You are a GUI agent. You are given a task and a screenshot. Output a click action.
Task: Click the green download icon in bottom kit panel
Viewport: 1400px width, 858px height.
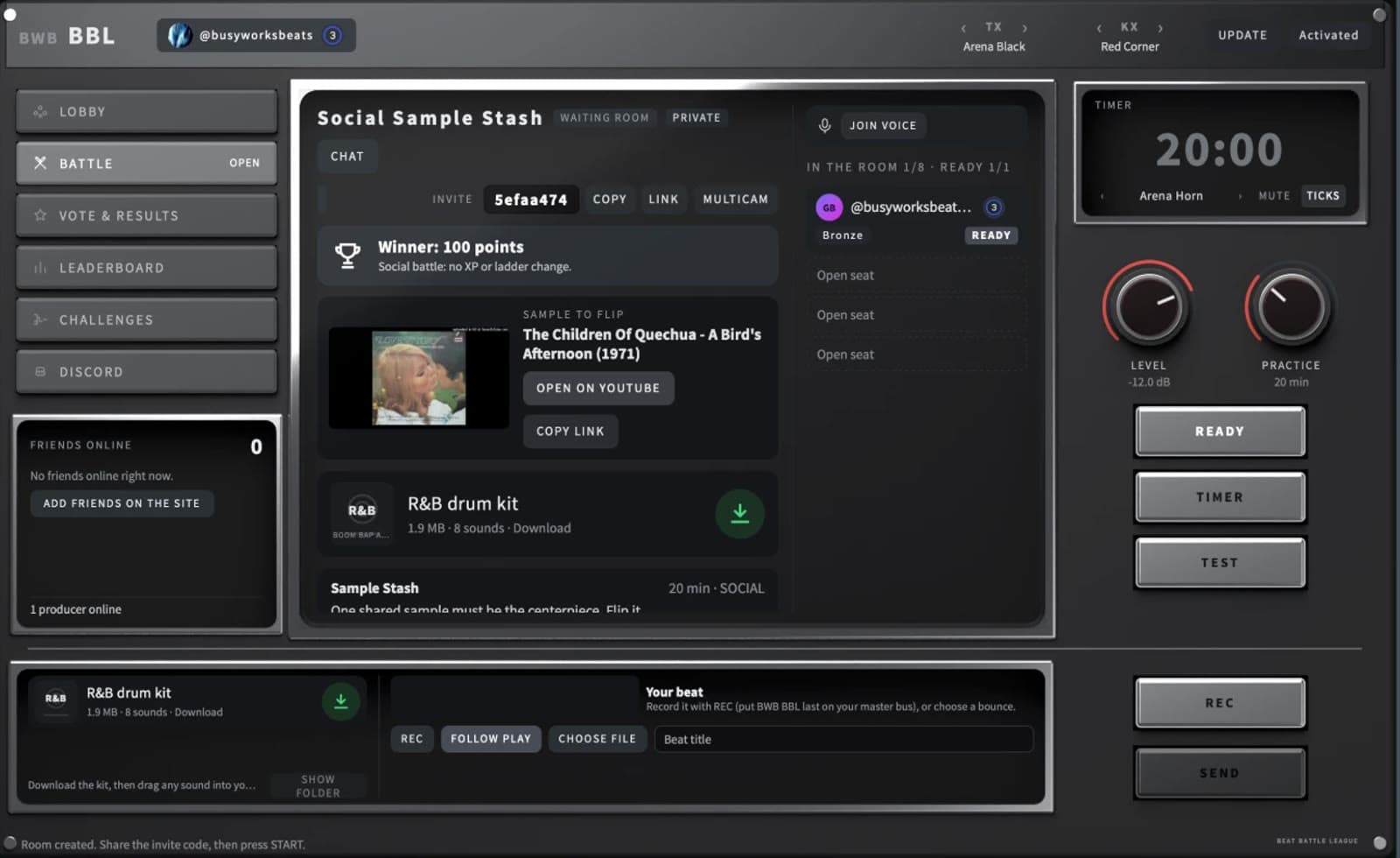[340, 701]
